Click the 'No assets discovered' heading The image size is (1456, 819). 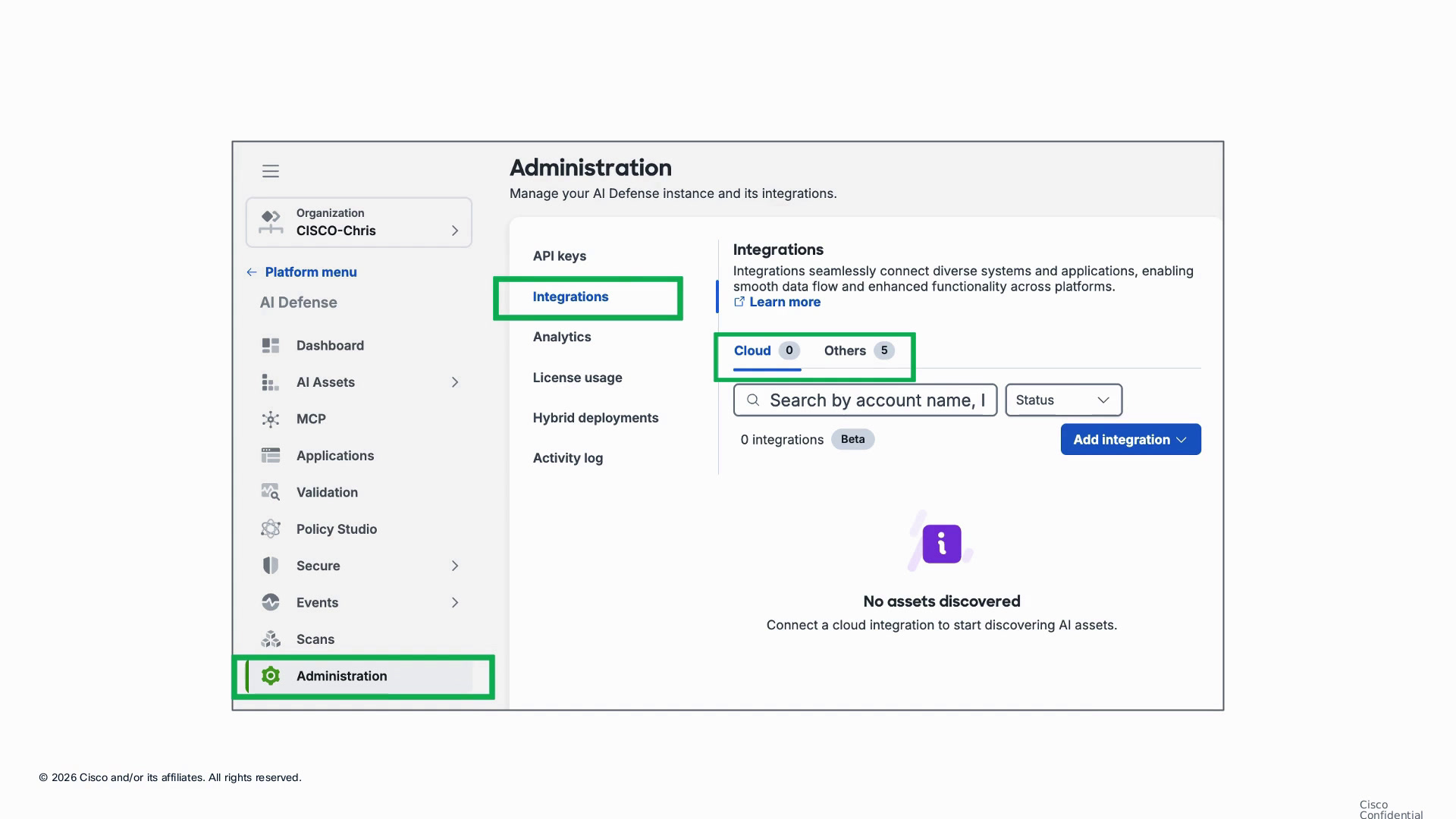tap(942, 601)
